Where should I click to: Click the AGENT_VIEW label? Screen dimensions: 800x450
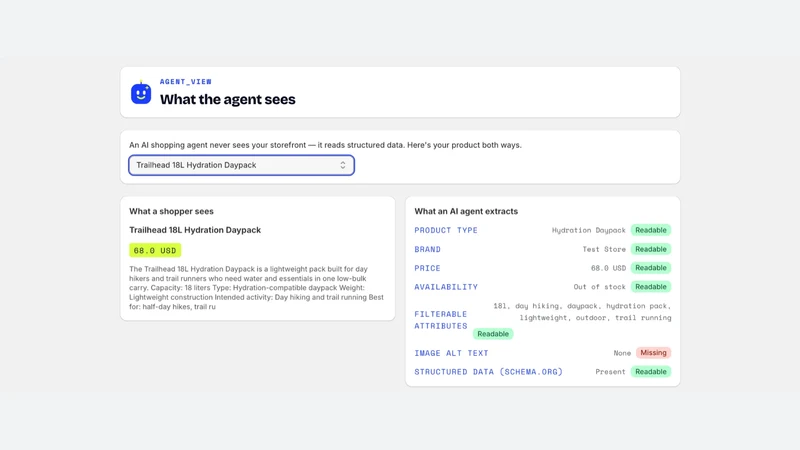click(x=186, y=82)
